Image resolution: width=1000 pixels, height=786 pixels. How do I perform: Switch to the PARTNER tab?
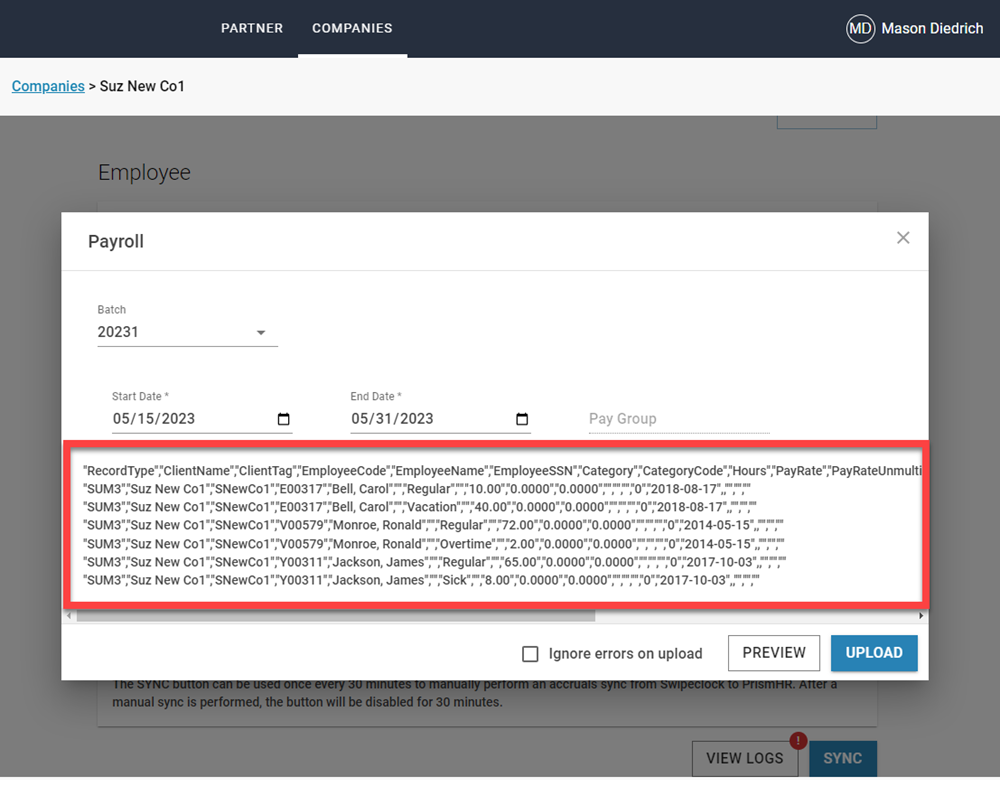(x=252, y=28)
